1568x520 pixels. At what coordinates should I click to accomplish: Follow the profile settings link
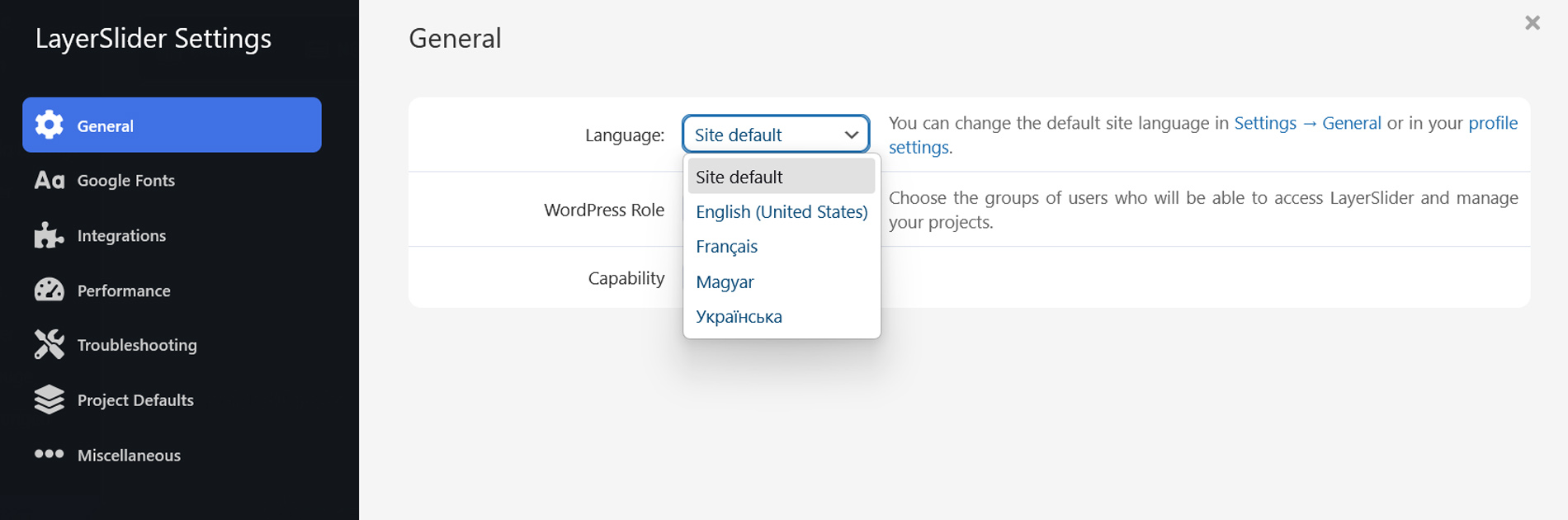point(1492,123)
